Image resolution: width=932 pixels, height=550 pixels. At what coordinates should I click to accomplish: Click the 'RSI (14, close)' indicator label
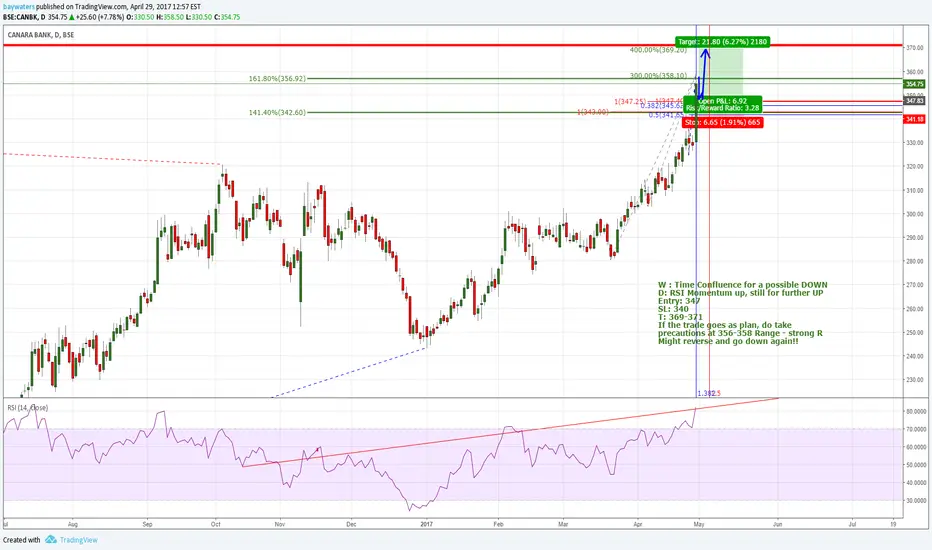pos(27,408)
